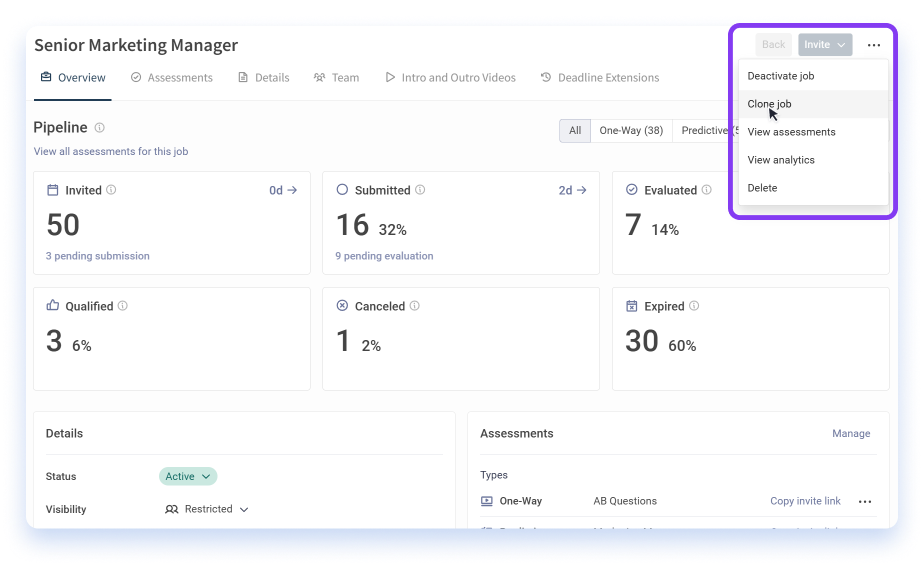Open the three-dot more options menu at top
924x563 pixels.
click(873, 45)
